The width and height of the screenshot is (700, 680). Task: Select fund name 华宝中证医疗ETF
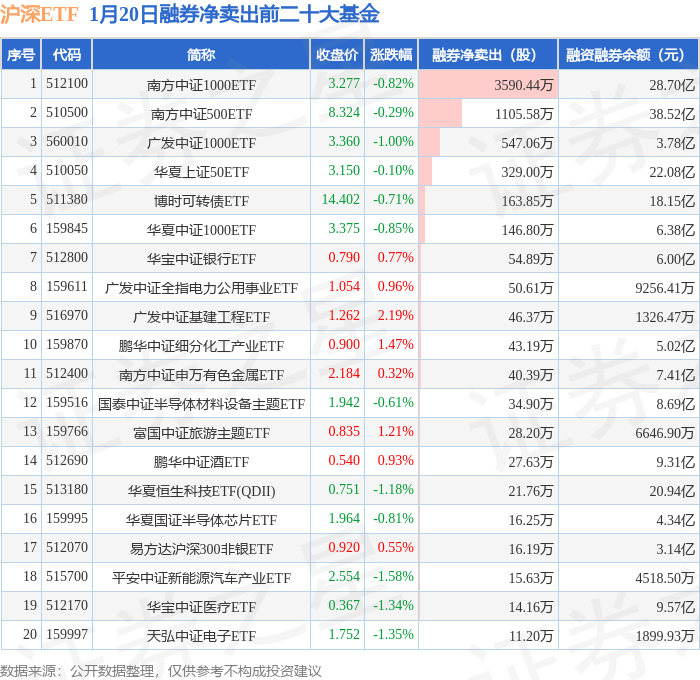[x=201, y=607]
